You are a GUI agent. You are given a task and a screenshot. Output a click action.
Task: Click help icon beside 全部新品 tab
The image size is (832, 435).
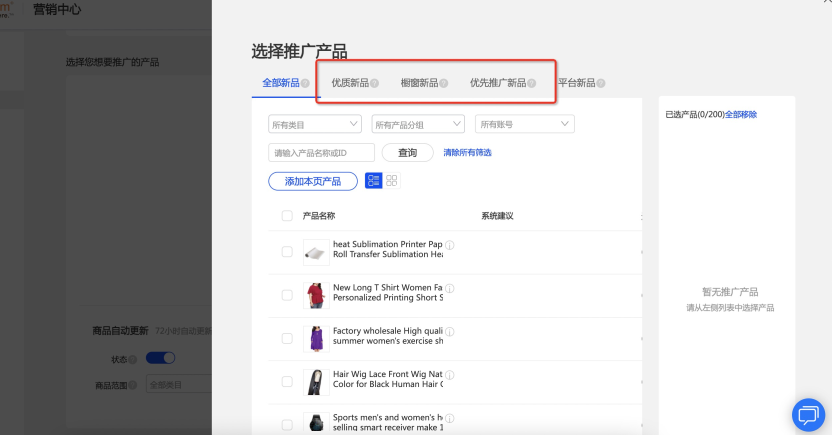tap(305, 83)
